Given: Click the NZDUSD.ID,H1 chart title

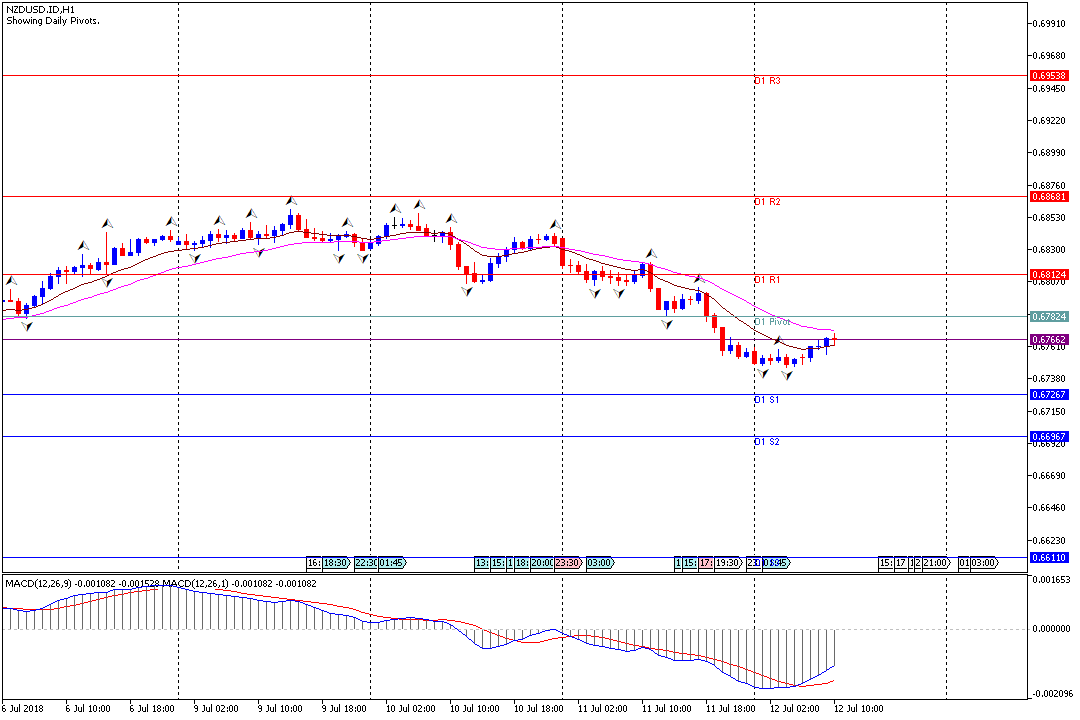Looking at the screenshot, I should pyautogui.click(x=41, y=10).
